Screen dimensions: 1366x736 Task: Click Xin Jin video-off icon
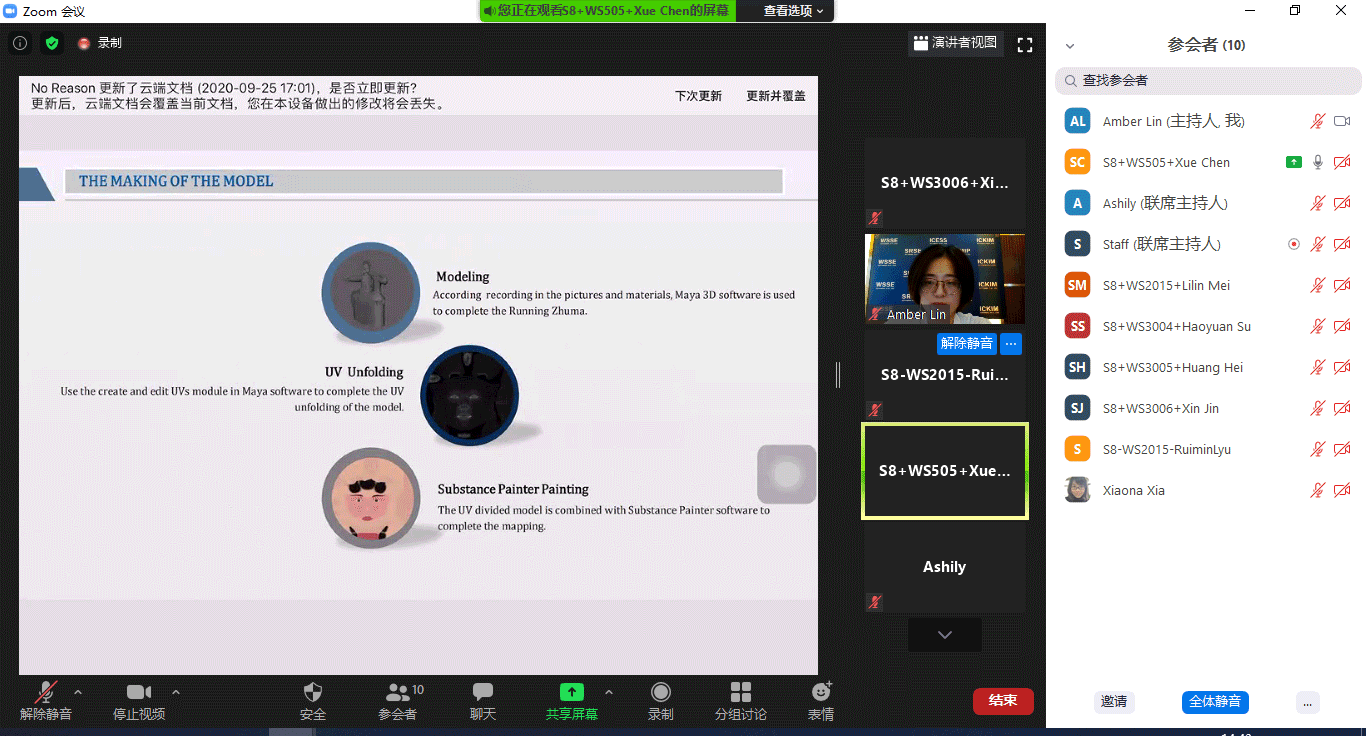[1342, 408]
